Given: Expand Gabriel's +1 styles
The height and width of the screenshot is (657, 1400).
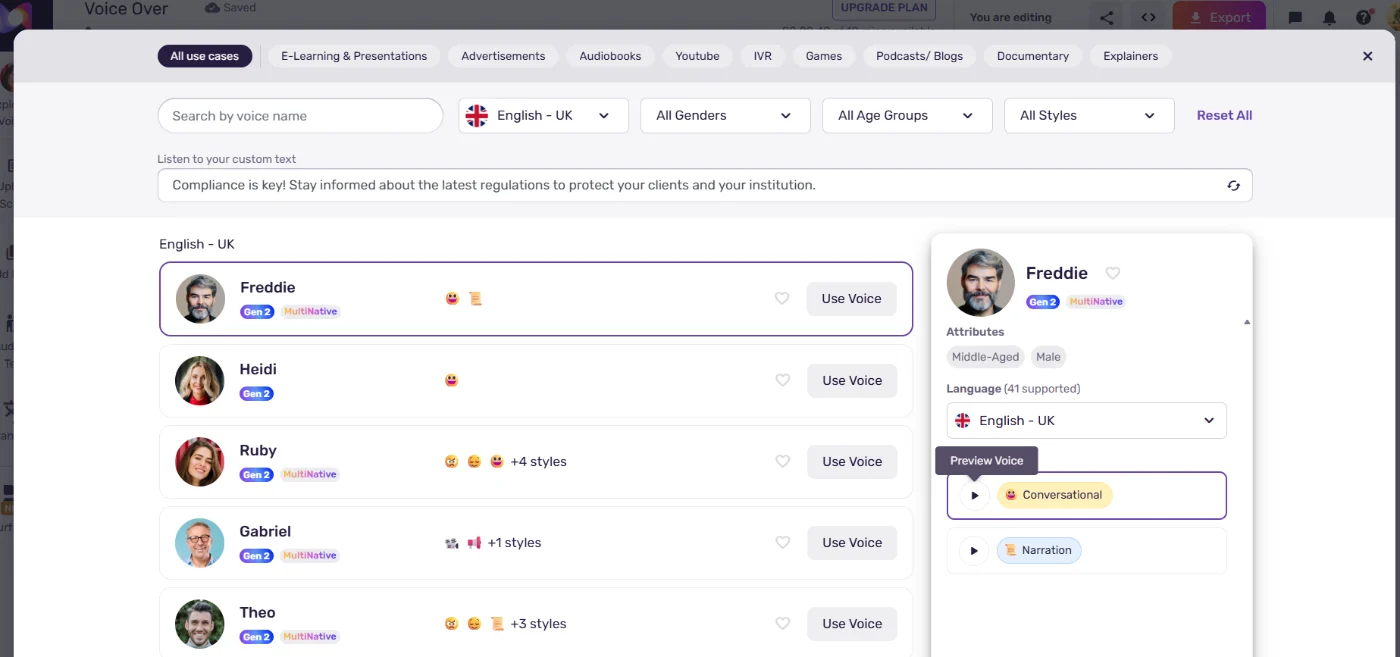Looking at the screenshot, I should pos(514,542).
